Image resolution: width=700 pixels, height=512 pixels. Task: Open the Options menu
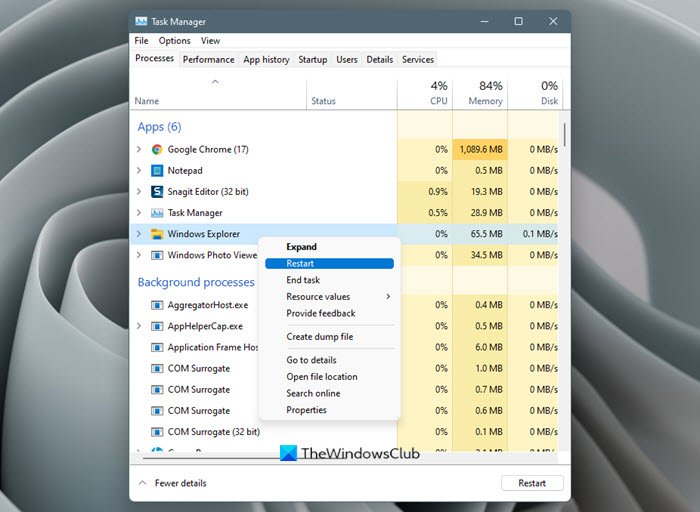tap(175, 41)
